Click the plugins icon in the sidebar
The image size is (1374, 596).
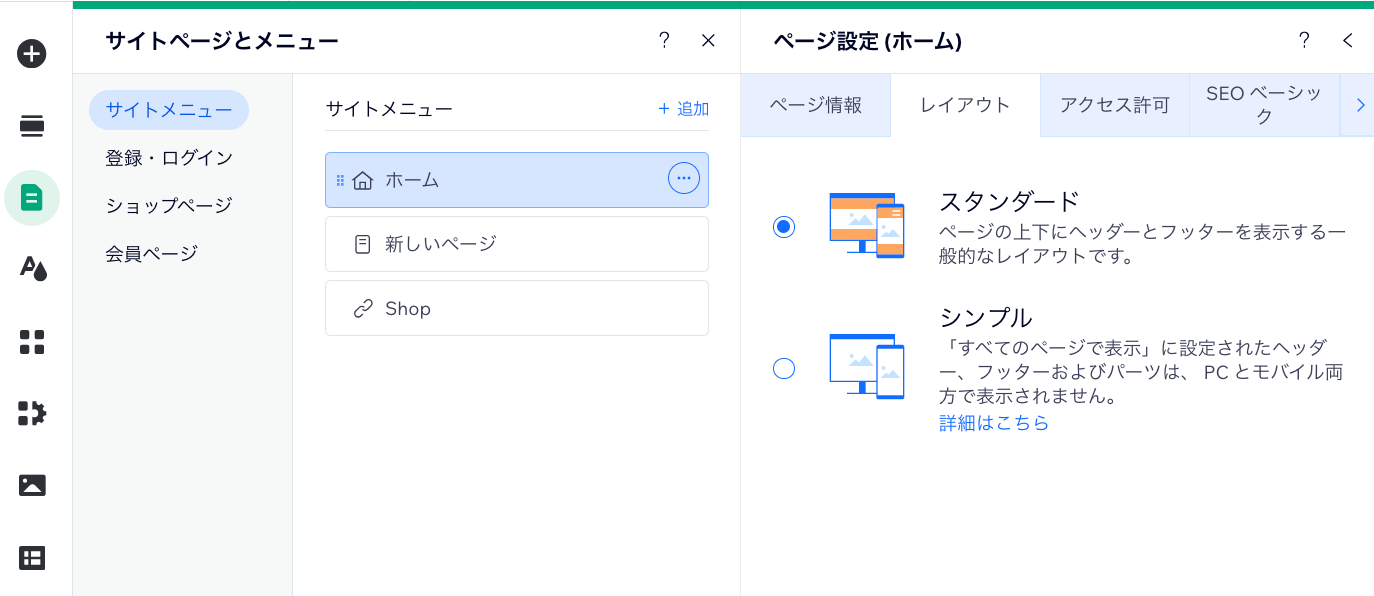pos(31,413)
